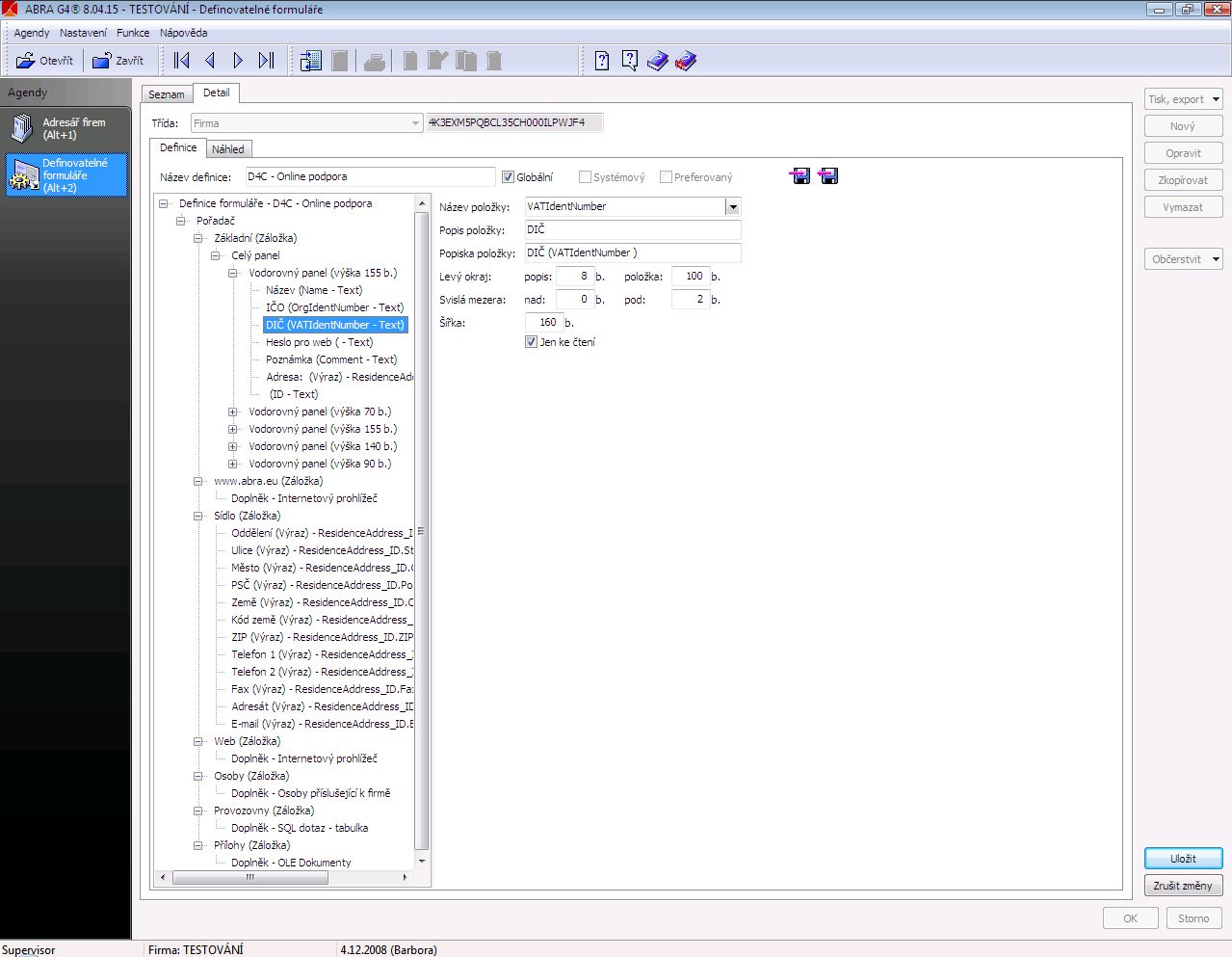Click the greyed OK button

click(1131, 918)
